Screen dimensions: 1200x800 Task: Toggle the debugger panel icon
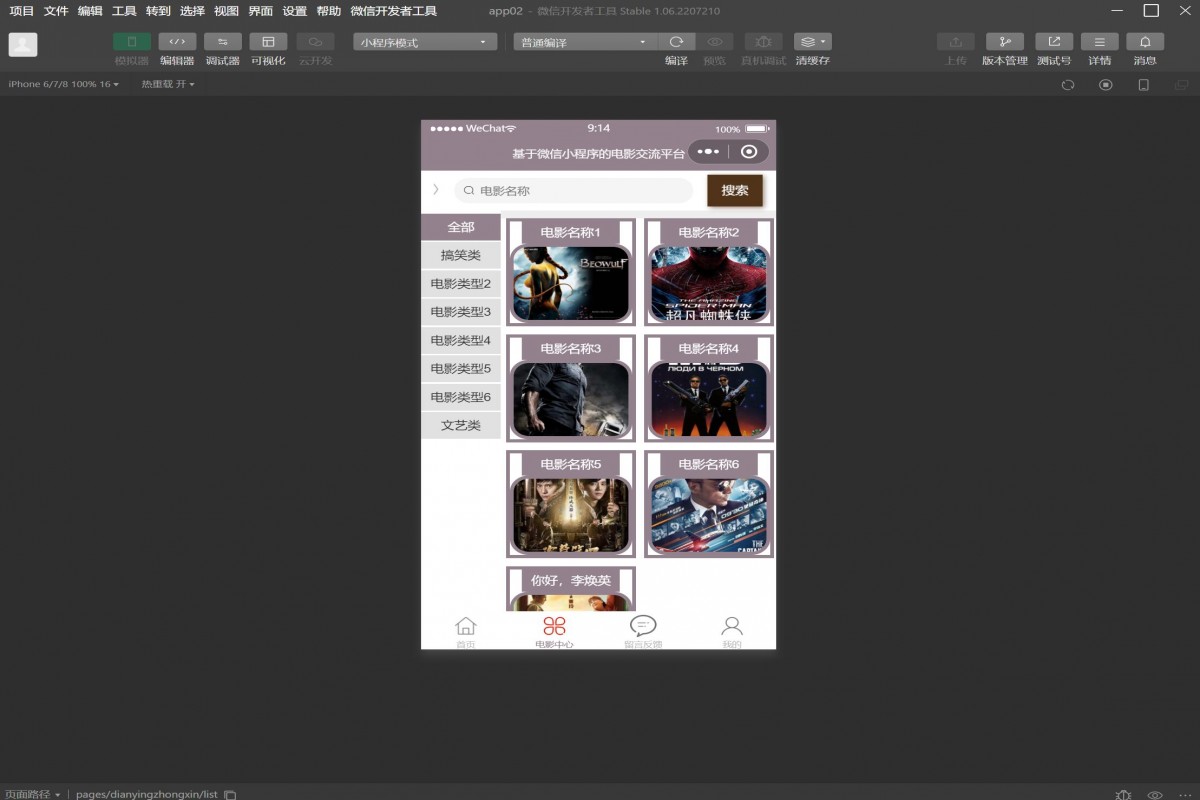[222, 42]
